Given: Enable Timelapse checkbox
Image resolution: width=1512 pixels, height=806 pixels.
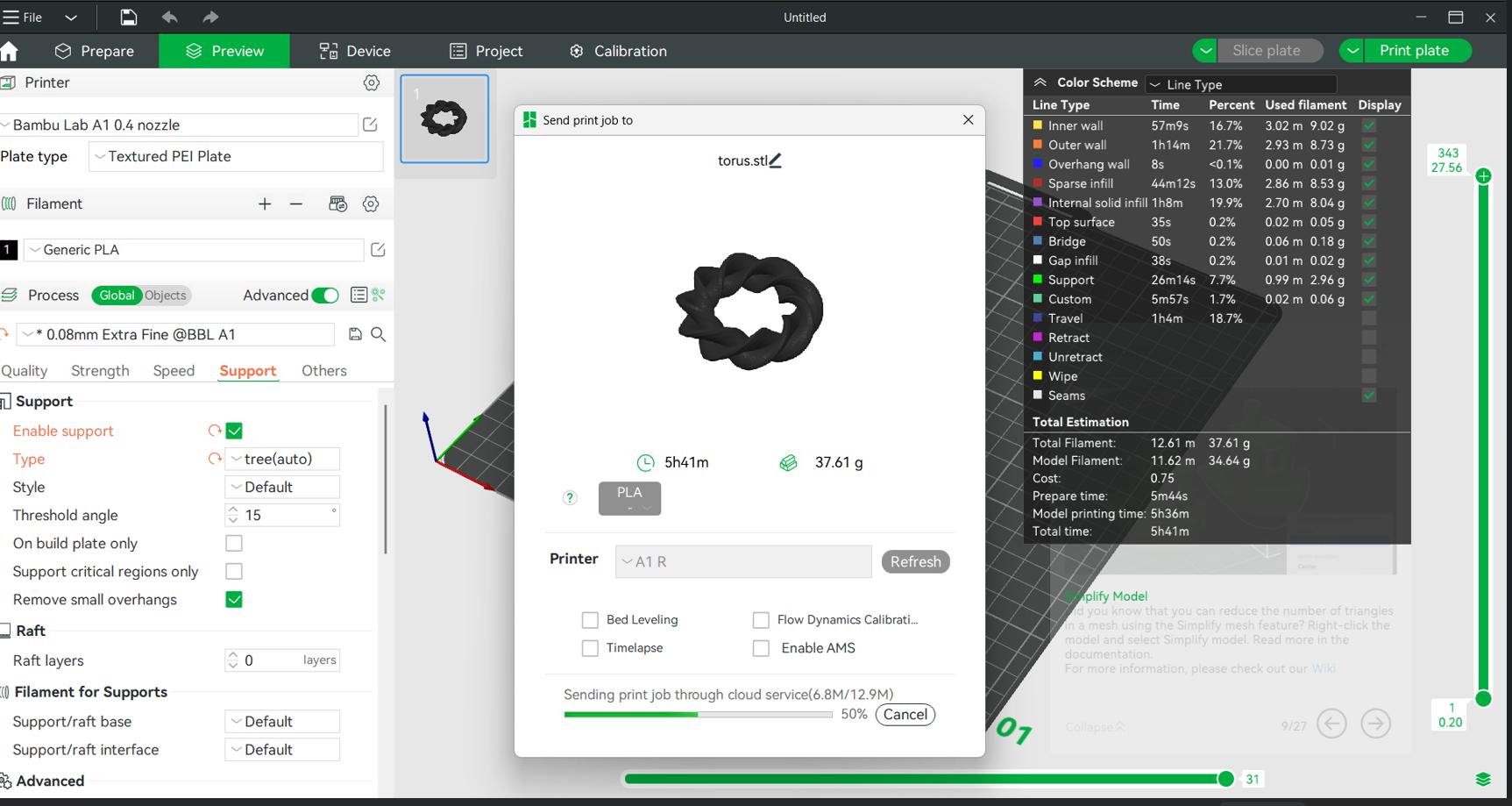Looking at the screenshot, I should (590, 648).
